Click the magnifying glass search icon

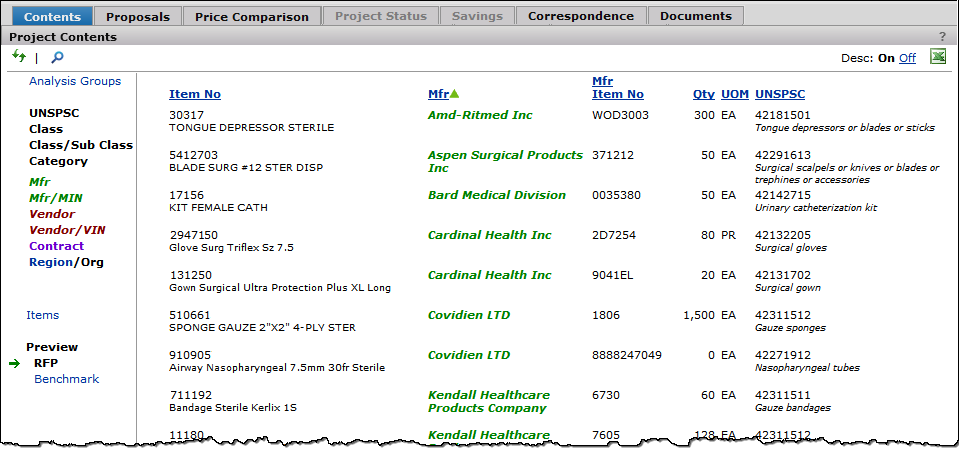coord(57,58)
